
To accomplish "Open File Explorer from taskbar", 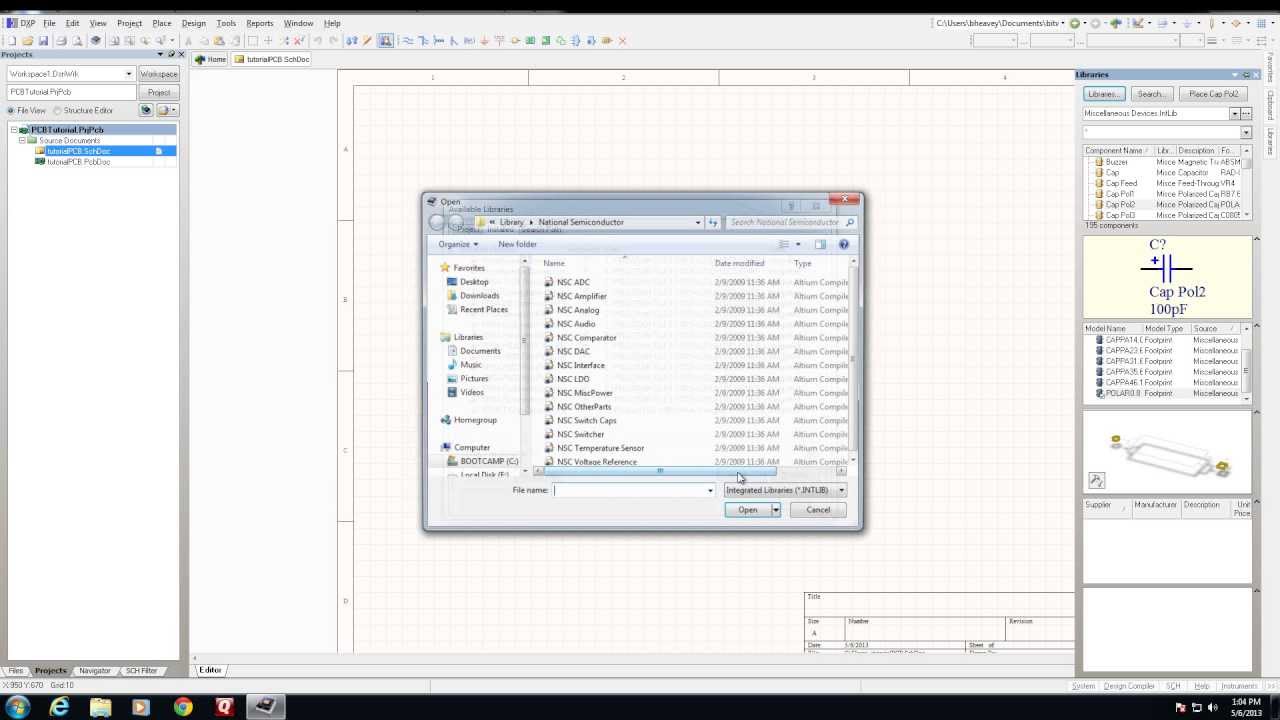I will pyautogui.click(x=100, y=706).
